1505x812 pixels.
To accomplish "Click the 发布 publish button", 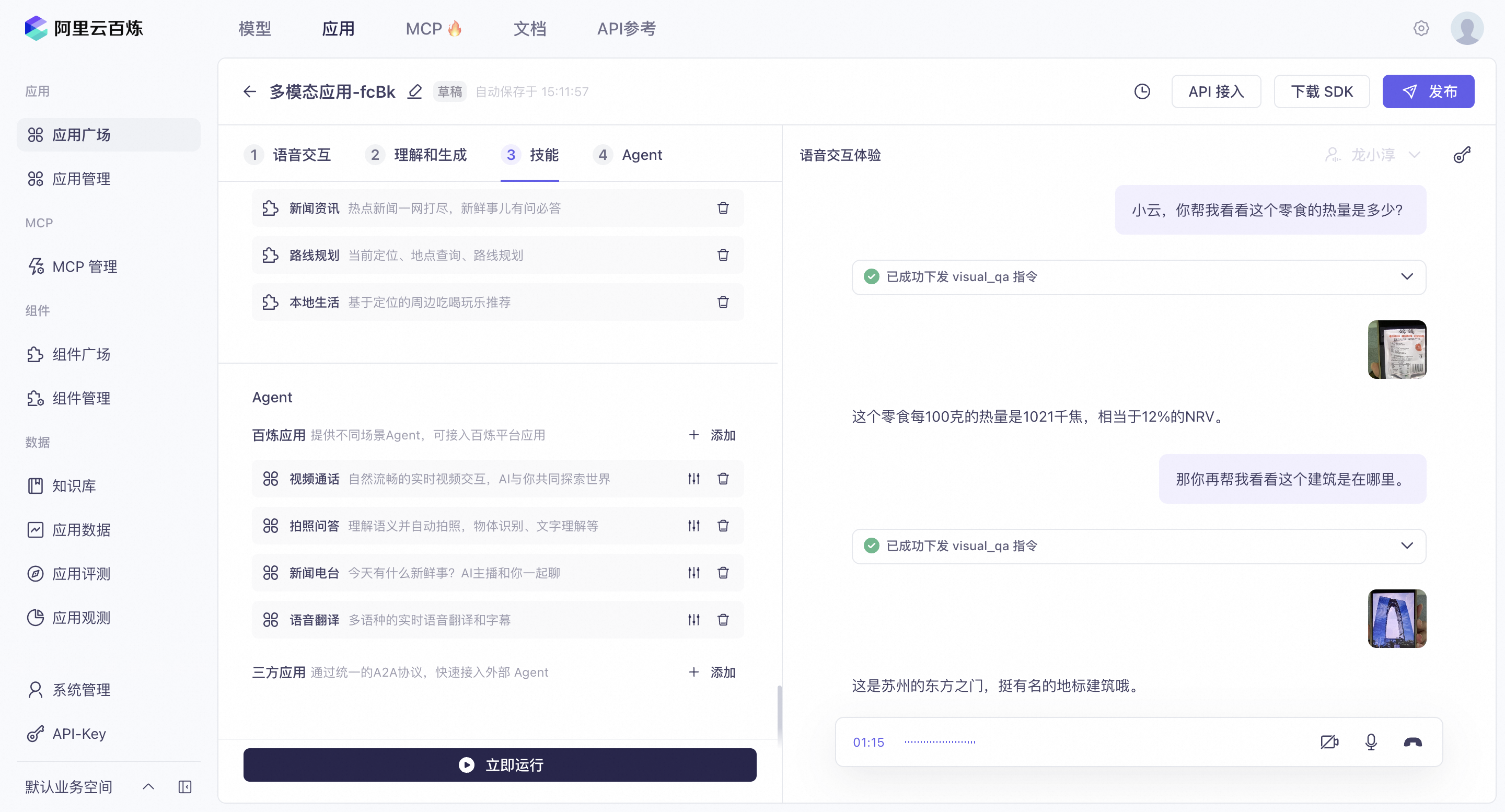I will click(x=1428, y=92).
